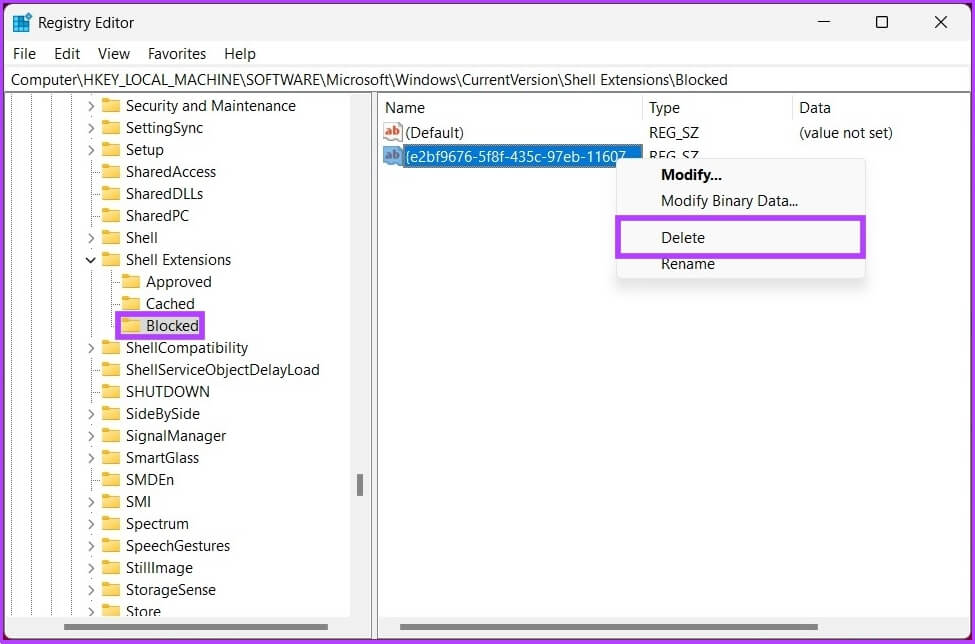Expand the Shell key

(91, 238)
